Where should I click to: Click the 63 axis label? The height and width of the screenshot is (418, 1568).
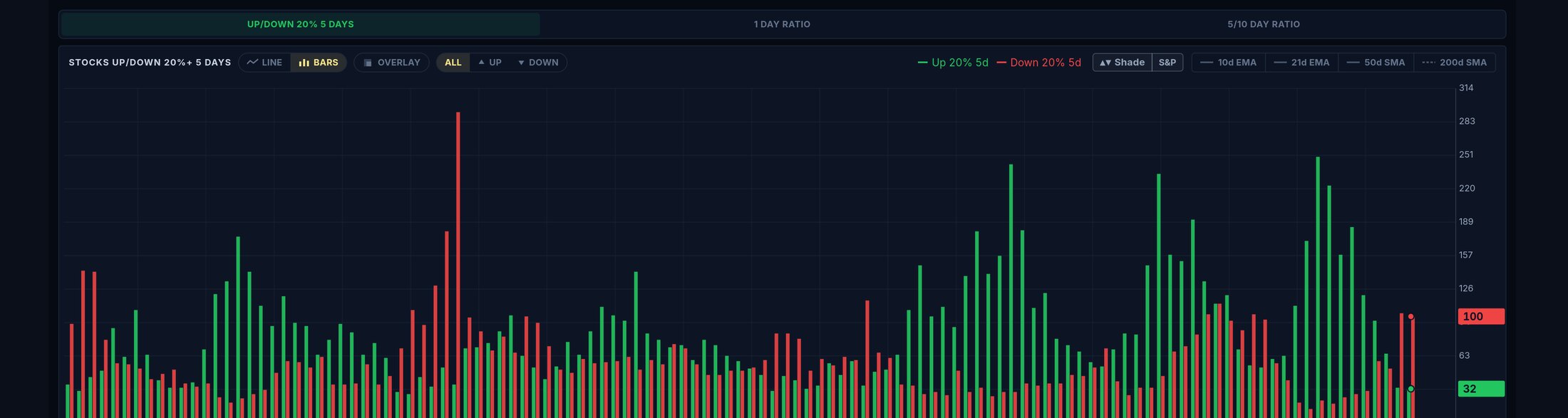click(1464, 355)
